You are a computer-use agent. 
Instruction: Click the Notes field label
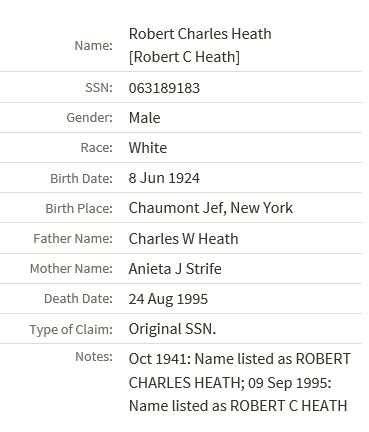click(94, 357)
